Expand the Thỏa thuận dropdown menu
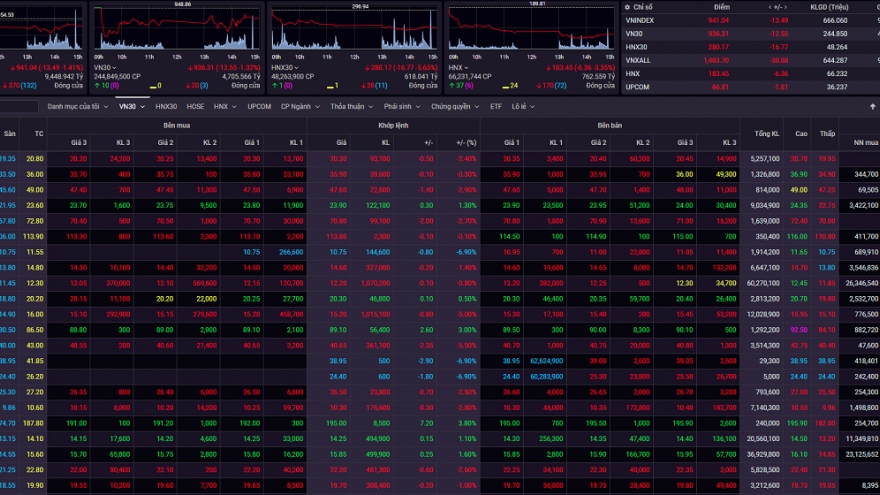Viewport: 880px width, 495px height. [351, 106]
